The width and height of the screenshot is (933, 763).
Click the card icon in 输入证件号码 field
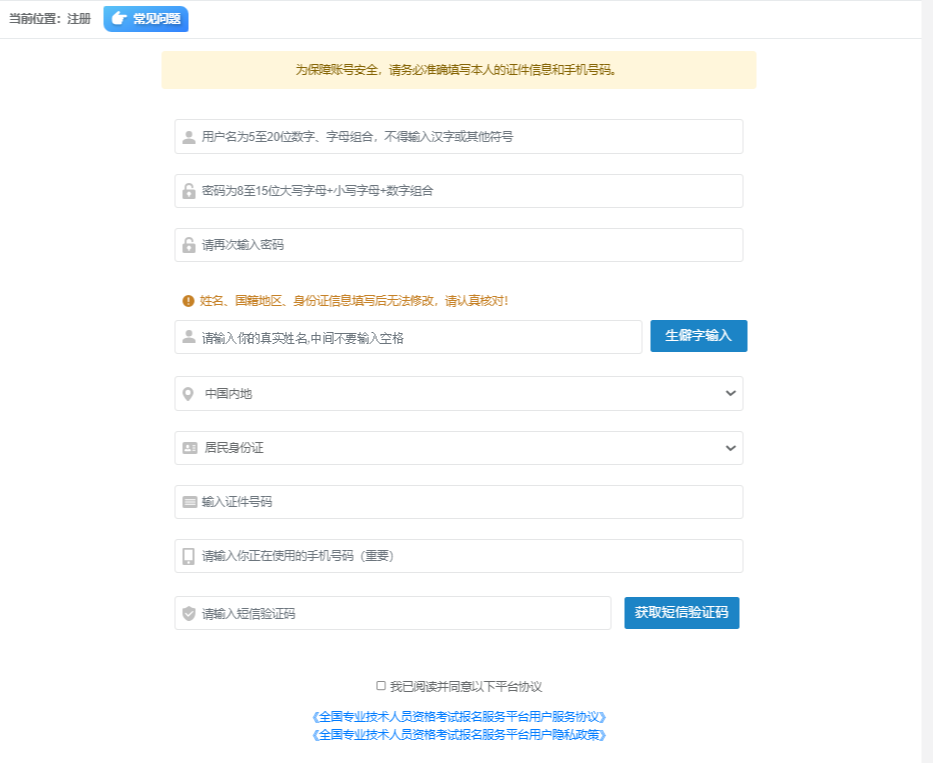(190, 502)
